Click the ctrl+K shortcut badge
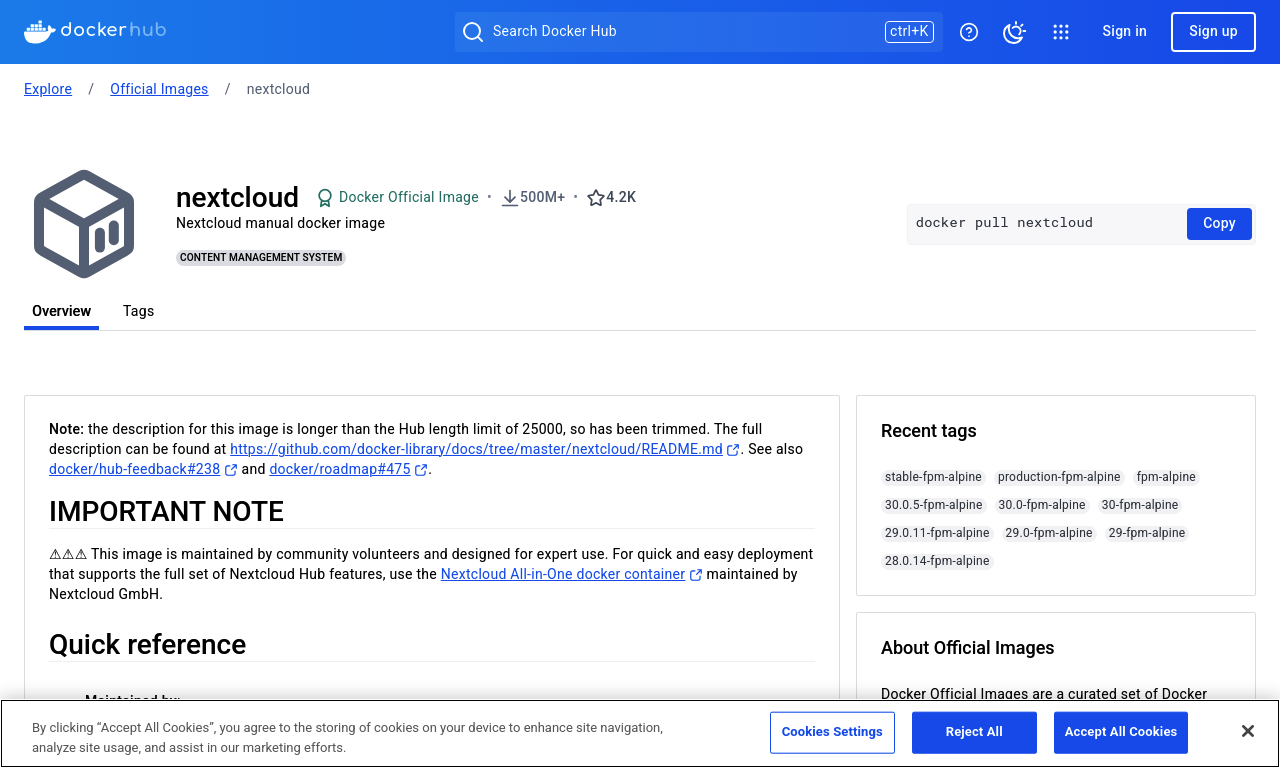The width and height of the screenshot is (1280, 768). click(x=909, y=32)
